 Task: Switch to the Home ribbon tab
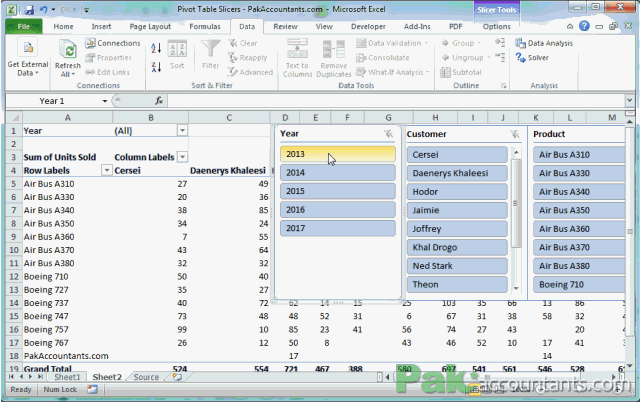pos(63,27)
